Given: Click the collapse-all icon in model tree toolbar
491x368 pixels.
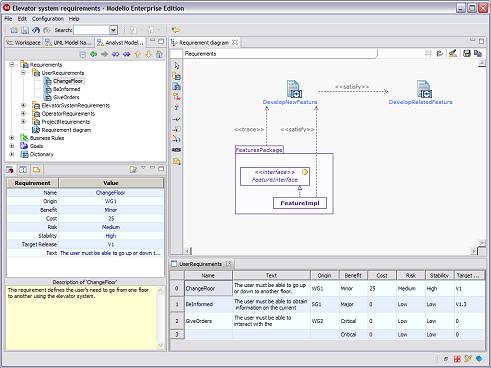Looking at the screenshot, I should click(x=83, y=54).
